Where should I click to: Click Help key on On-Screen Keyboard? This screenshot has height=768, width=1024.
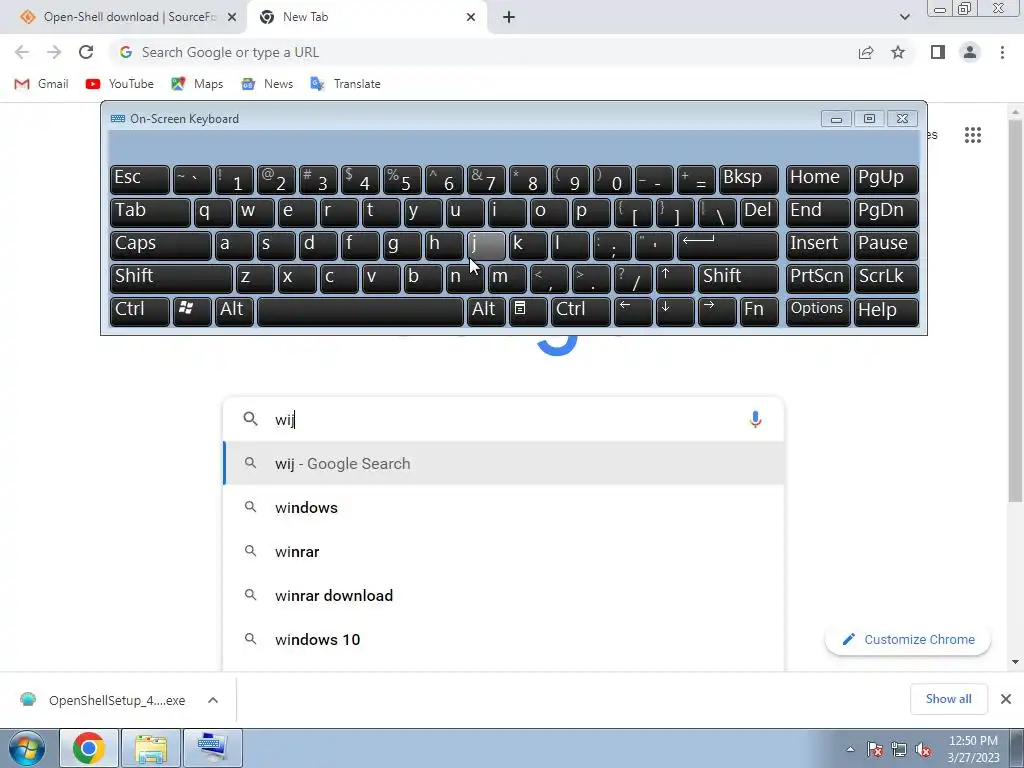886,310
